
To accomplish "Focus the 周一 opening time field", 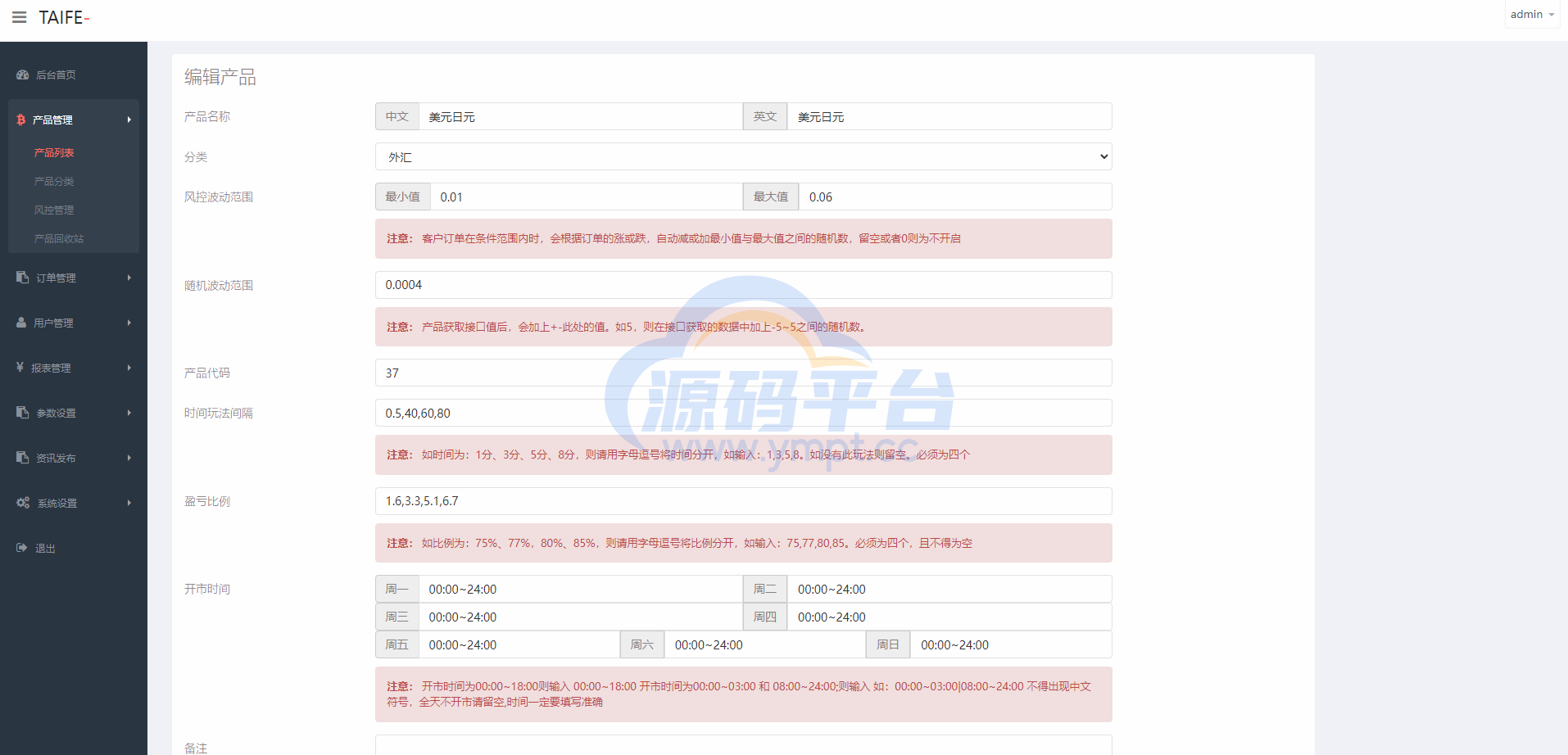I will click(580, 589).
